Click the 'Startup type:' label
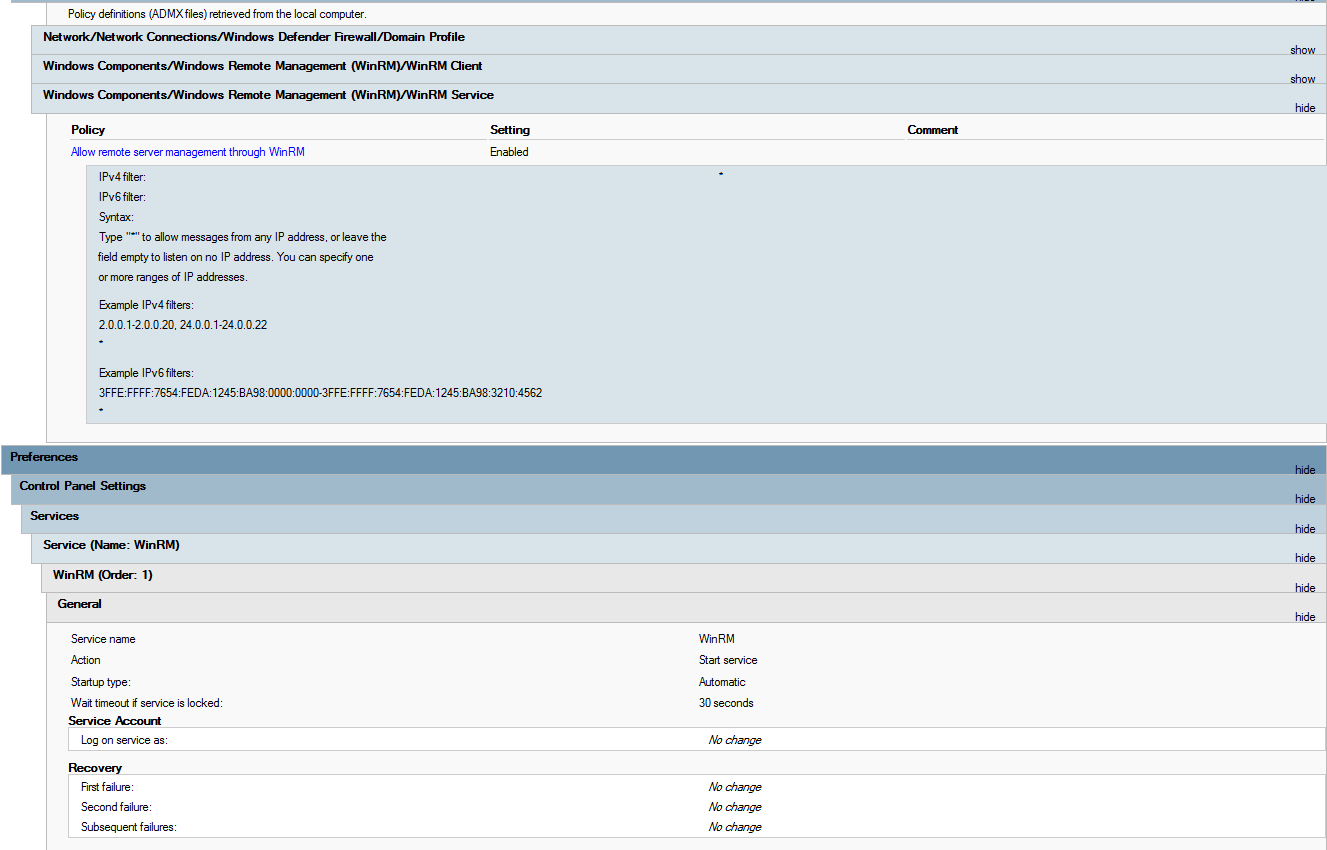Image resolution: width=1327 pixels, height=850 pixels. click(103, 682)
